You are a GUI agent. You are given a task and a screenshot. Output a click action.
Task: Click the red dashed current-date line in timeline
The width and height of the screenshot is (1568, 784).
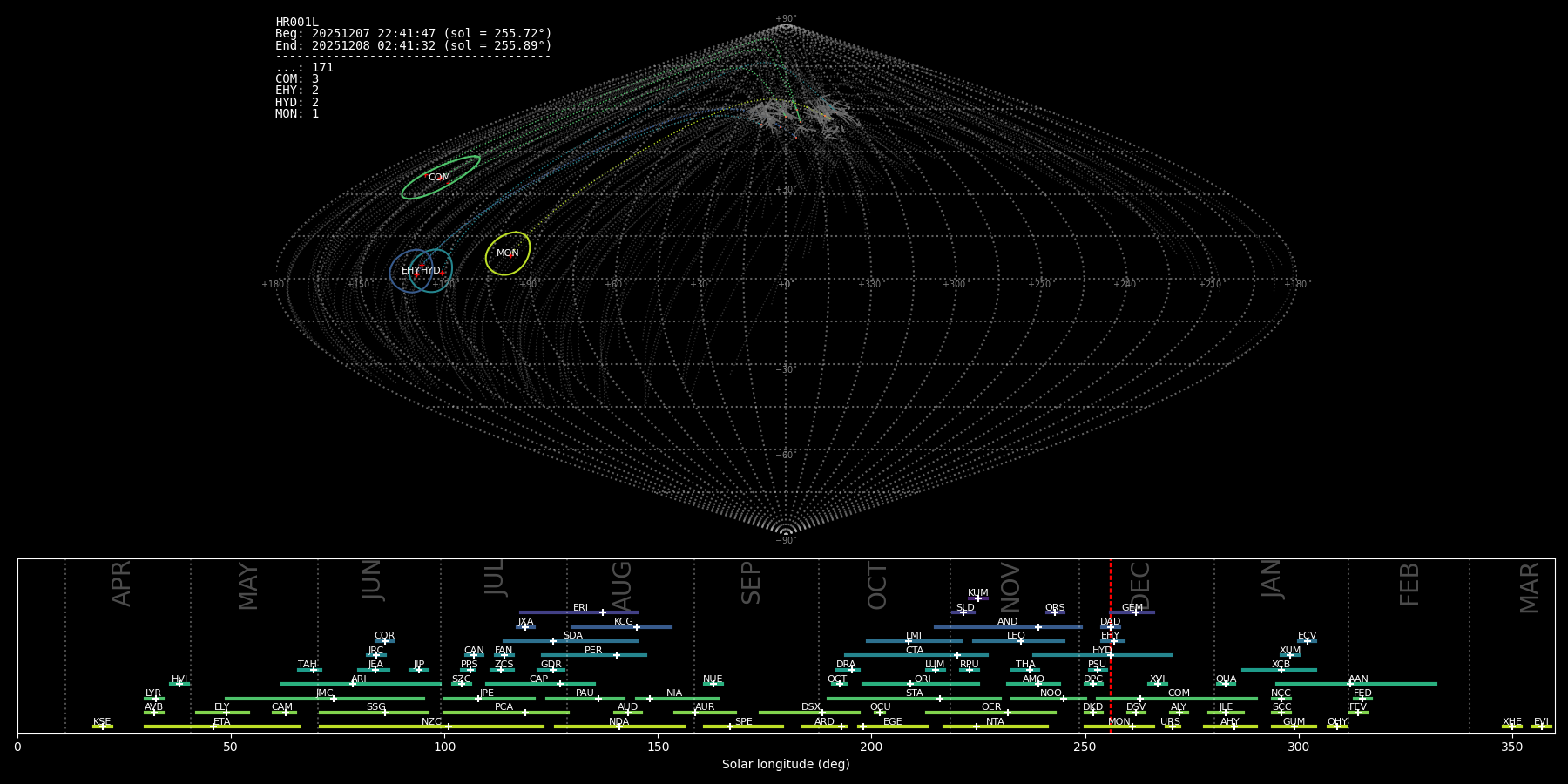[x=1111, y=645]
